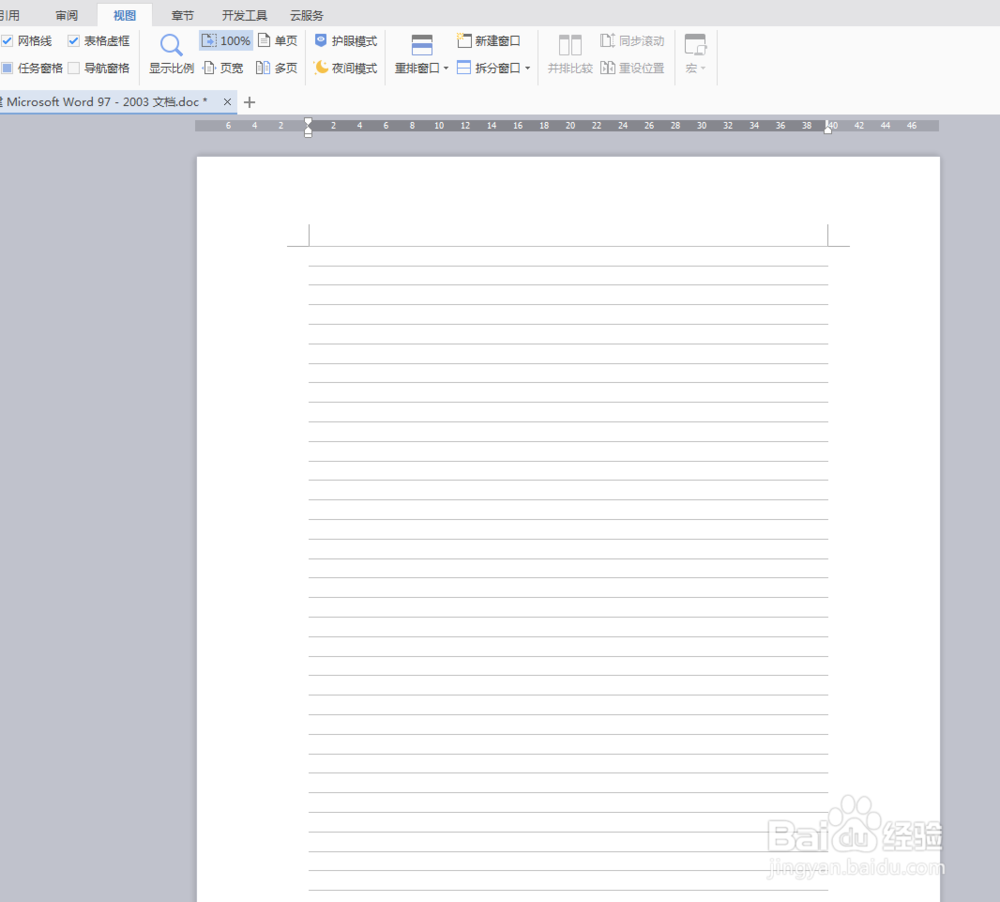Open the 章节 chapter tab

(x=182, y=15)
